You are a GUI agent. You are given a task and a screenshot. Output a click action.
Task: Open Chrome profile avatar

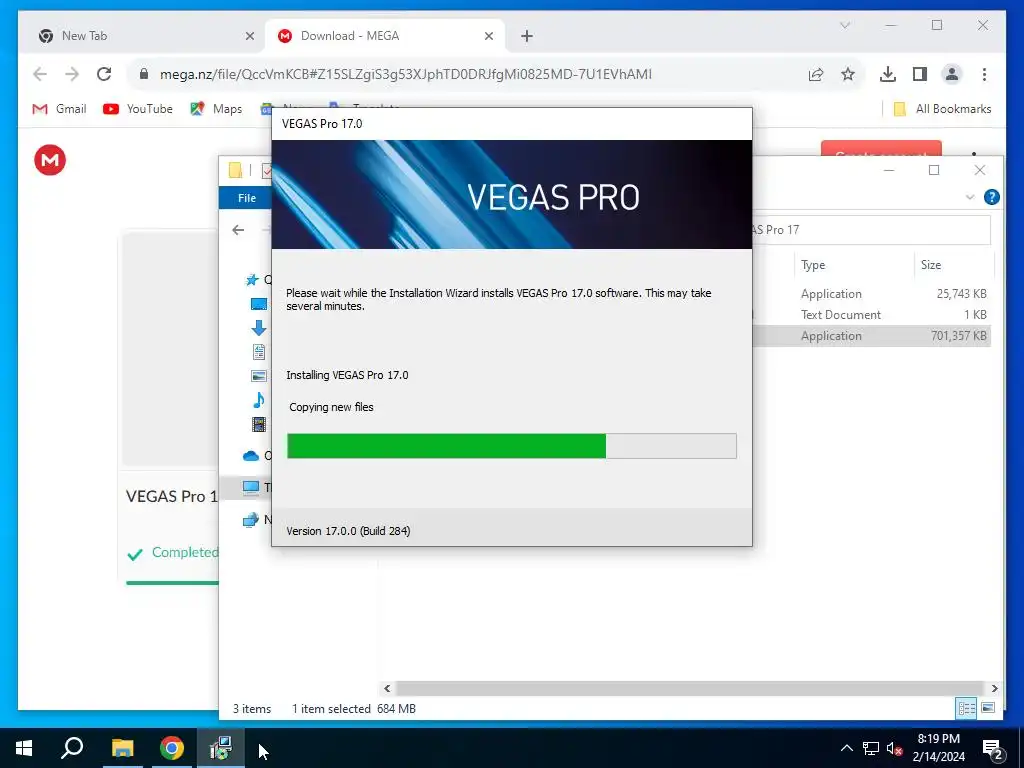952,74
